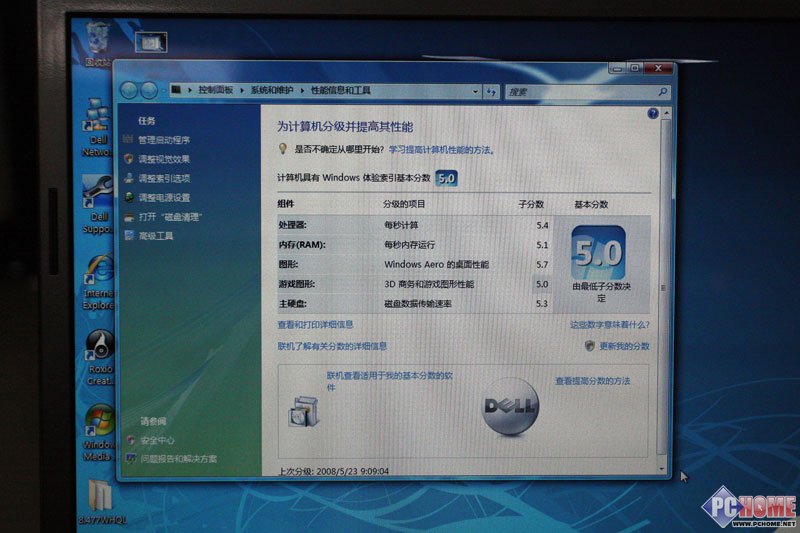The height and width of the screenshot is (533, 800).
Task: Click 联机查看适用于我的基本分数的软件 link
Action: (x=389, y=381)
